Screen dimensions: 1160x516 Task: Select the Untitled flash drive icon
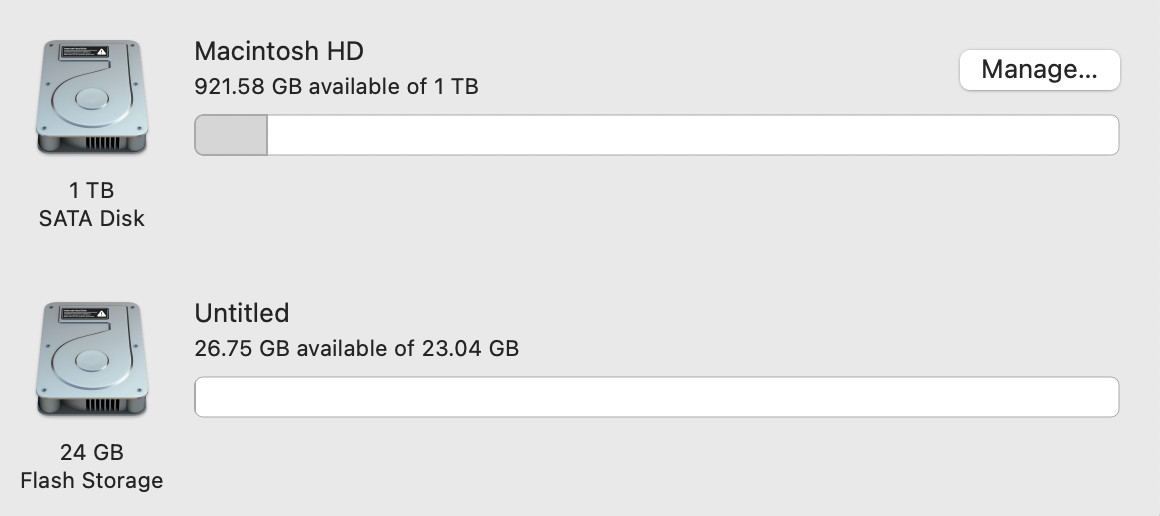click(92, 359)
